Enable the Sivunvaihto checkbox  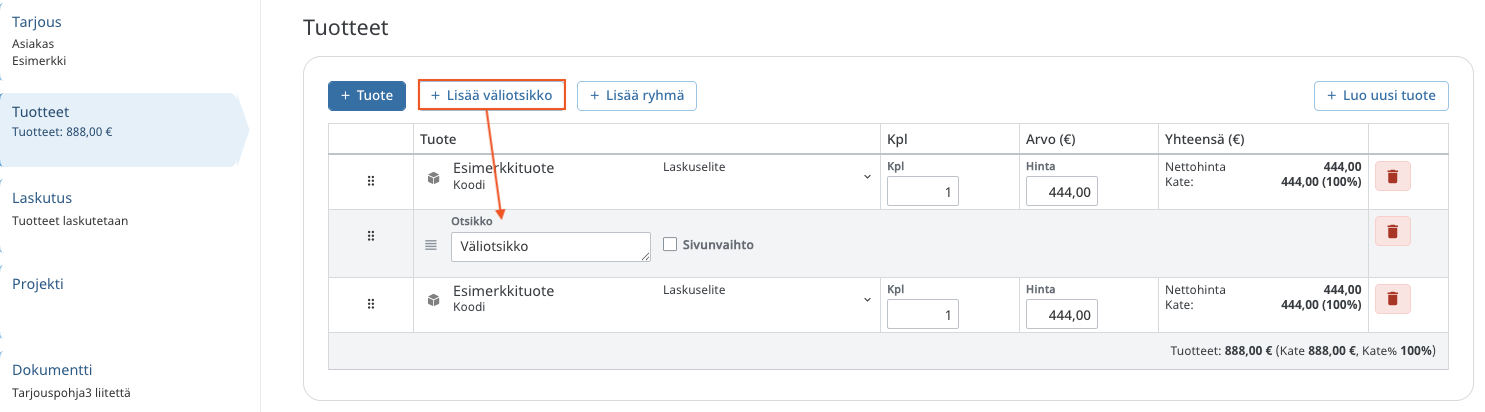click(670, 244)
